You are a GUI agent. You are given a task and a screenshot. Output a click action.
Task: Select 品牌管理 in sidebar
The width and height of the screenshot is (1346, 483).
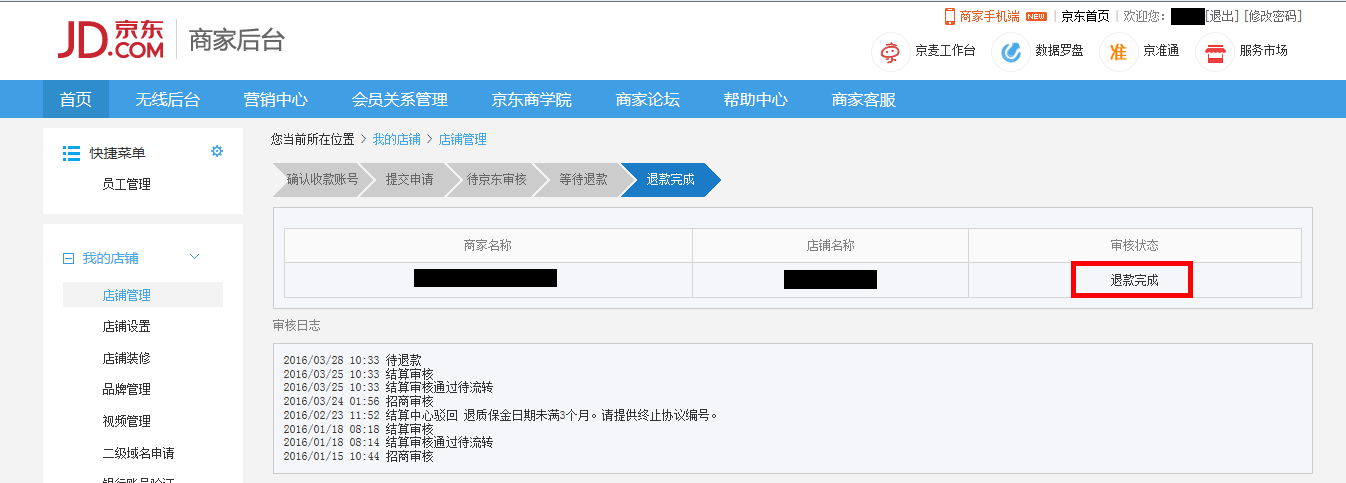coord(126,389)
